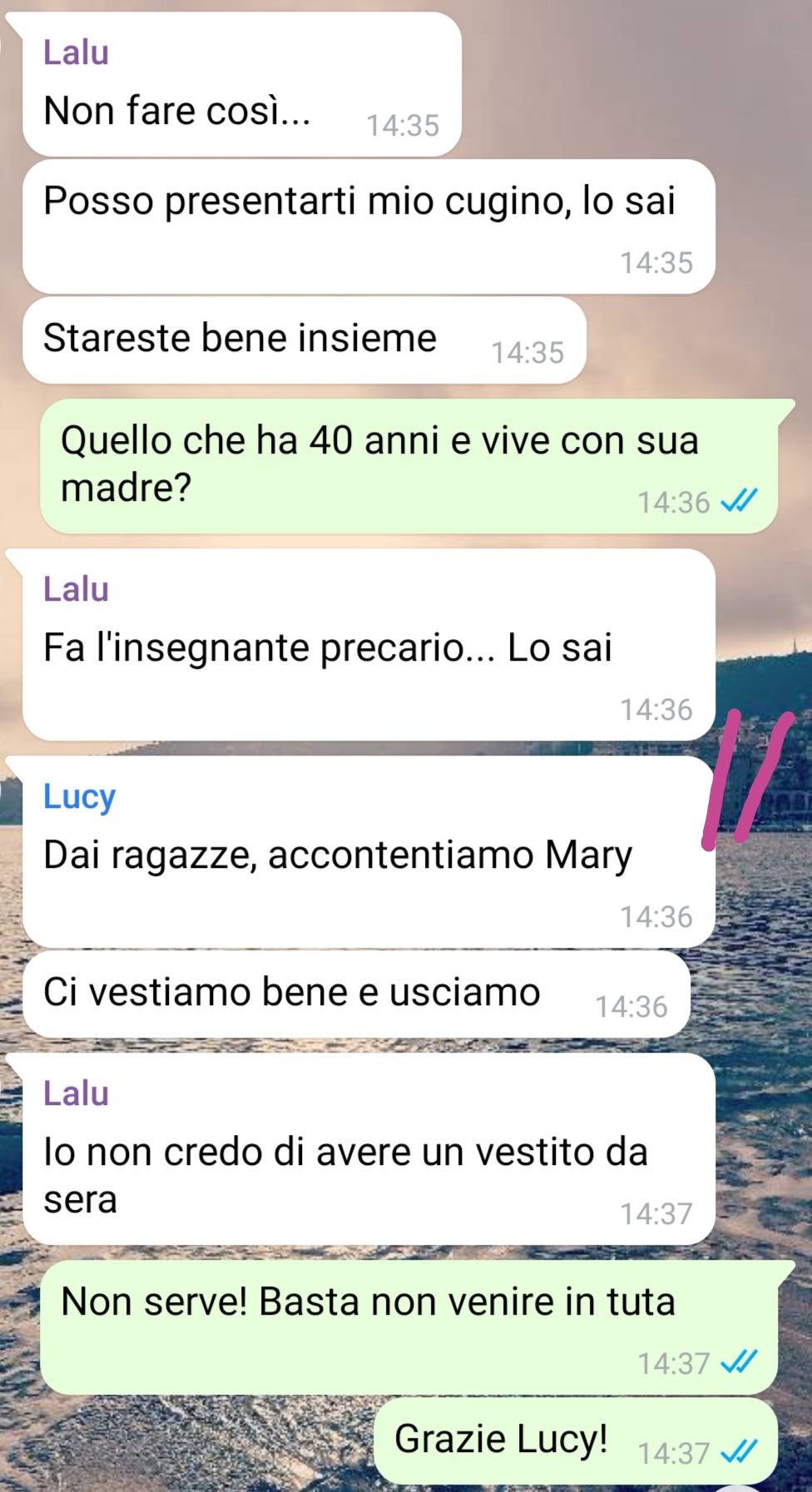Select the 'Stareste bene insieme' bubble

304,340
